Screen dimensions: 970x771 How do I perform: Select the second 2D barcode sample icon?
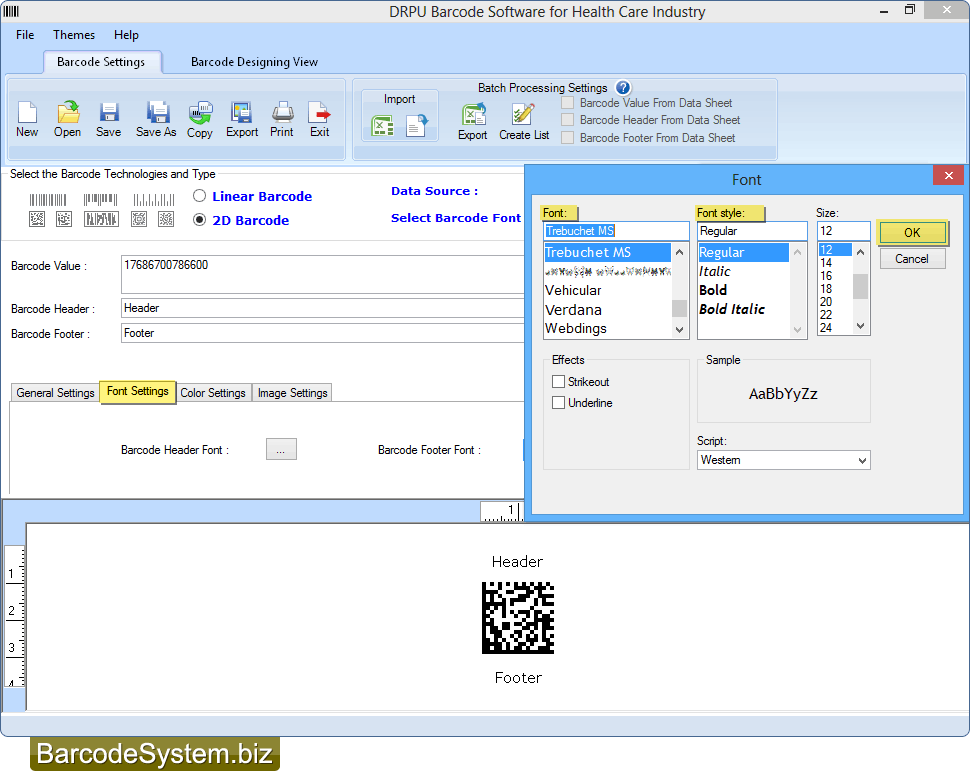[x=64, y=219]
